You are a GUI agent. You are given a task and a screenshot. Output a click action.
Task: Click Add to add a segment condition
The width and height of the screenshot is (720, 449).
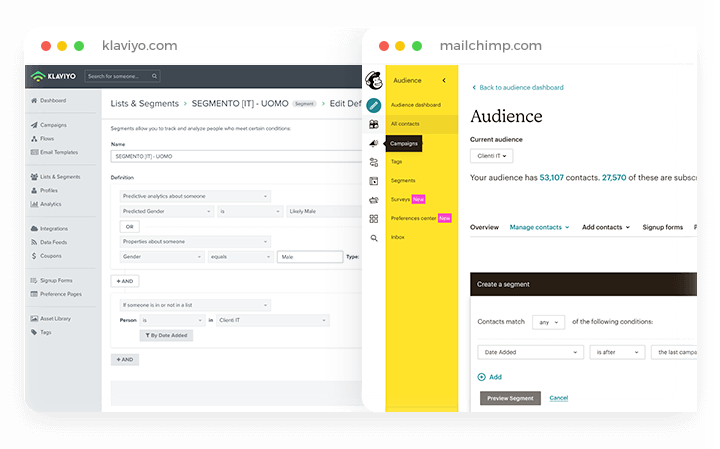[489, 377]
